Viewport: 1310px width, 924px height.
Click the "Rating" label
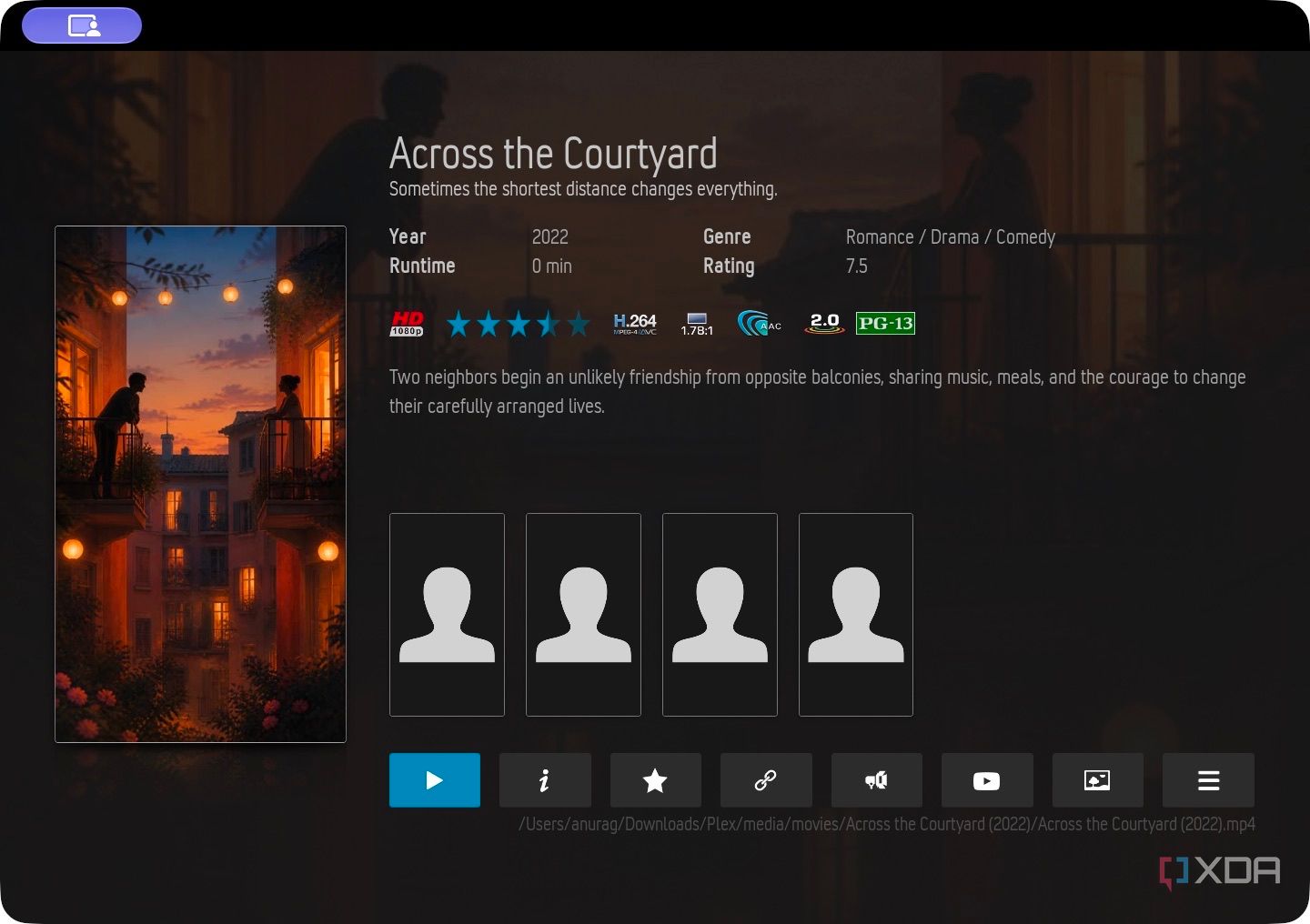pyautogui.click(x=729, y=266)
